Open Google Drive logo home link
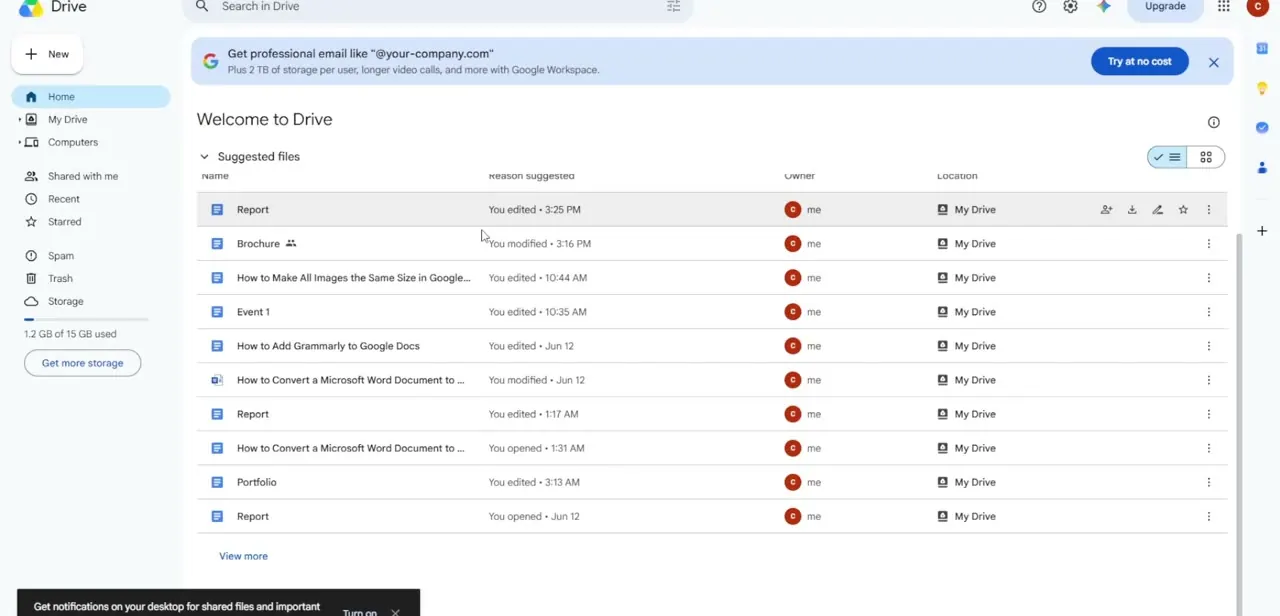Image resolution: width=1280 pixels, height=616 pixels. coord(53,7)
